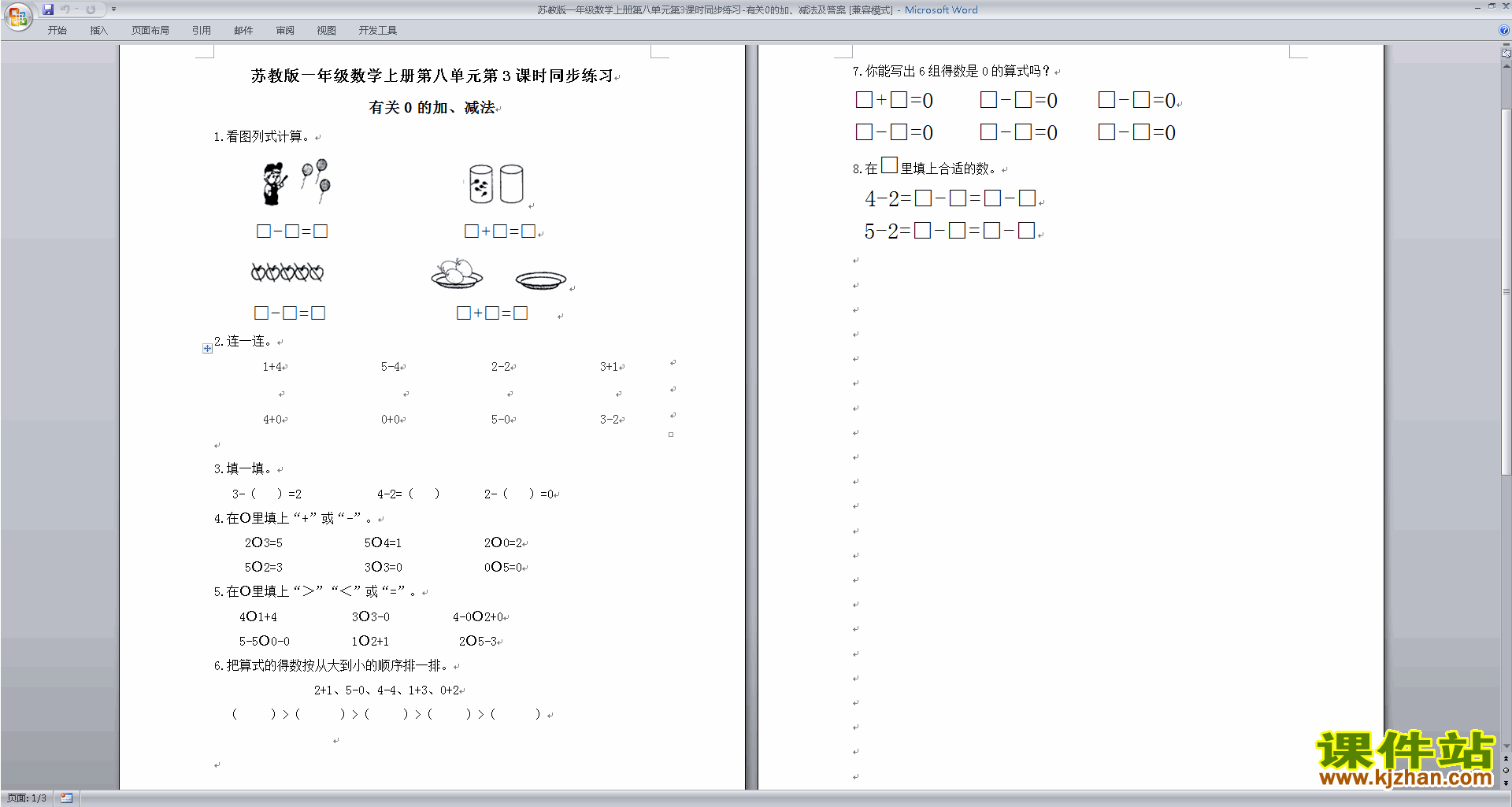Open the 邮件 ribbon tab
The image size is (1512, 807).
pyautogui.click(x=243, y=30)
